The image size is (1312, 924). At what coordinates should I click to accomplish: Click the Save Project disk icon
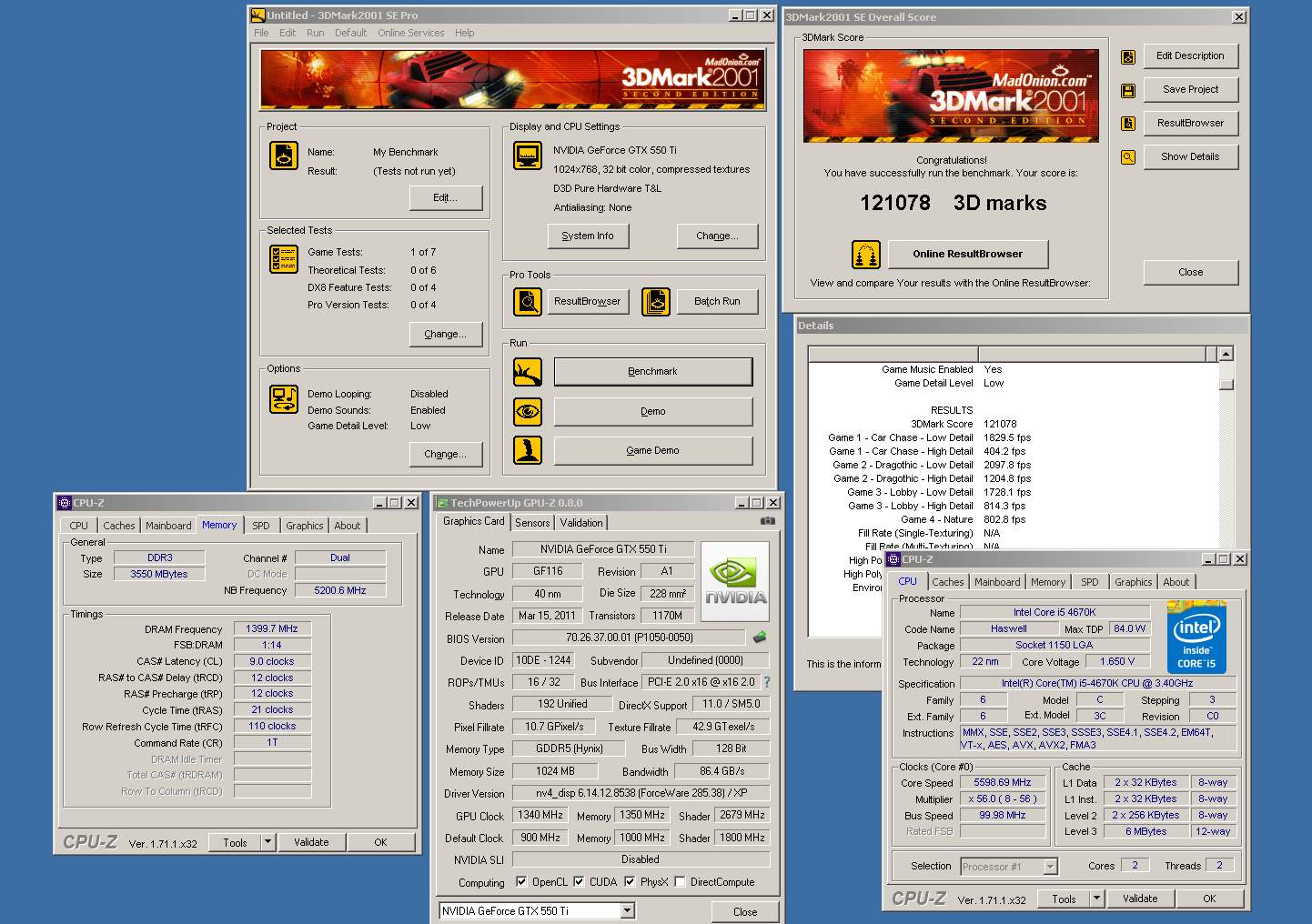click(x=1128, y=91)
